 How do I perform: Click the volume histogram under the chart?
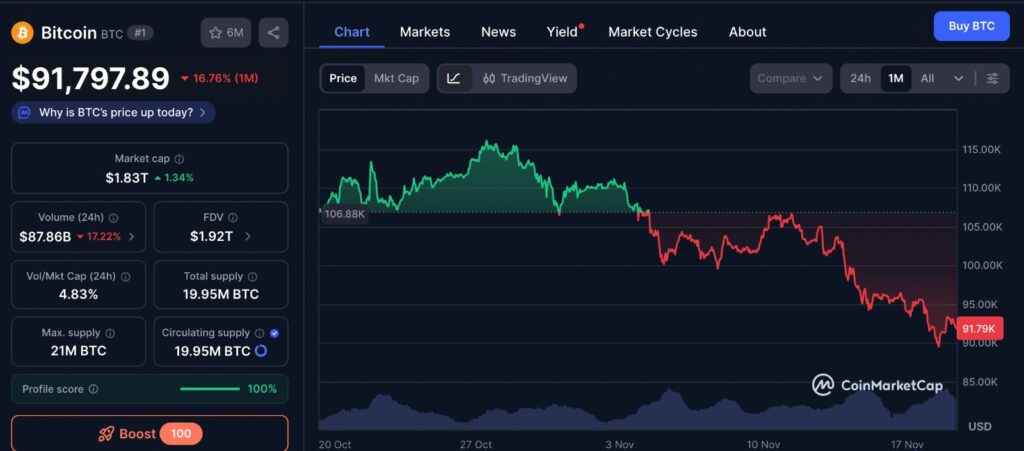(637, 412)
